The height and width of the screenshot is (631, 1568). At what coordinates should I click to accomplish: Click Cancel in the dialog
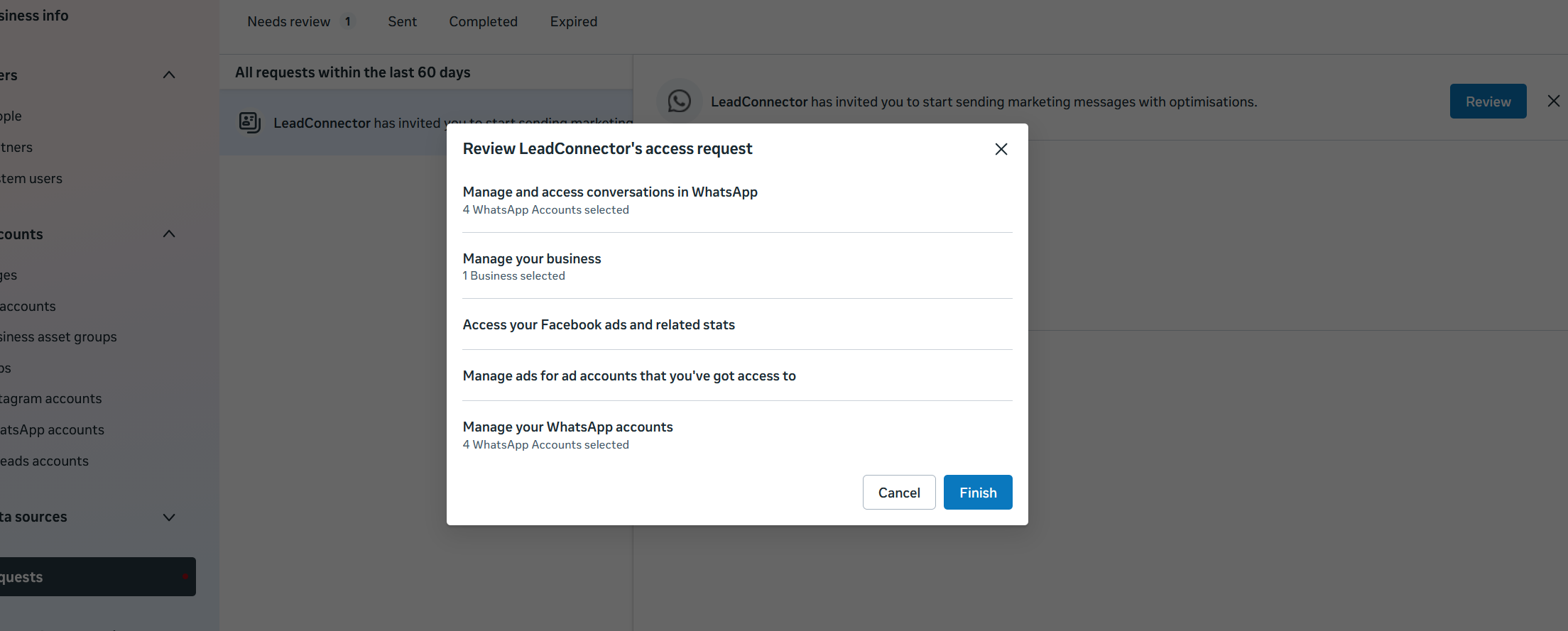coord(899,493)
